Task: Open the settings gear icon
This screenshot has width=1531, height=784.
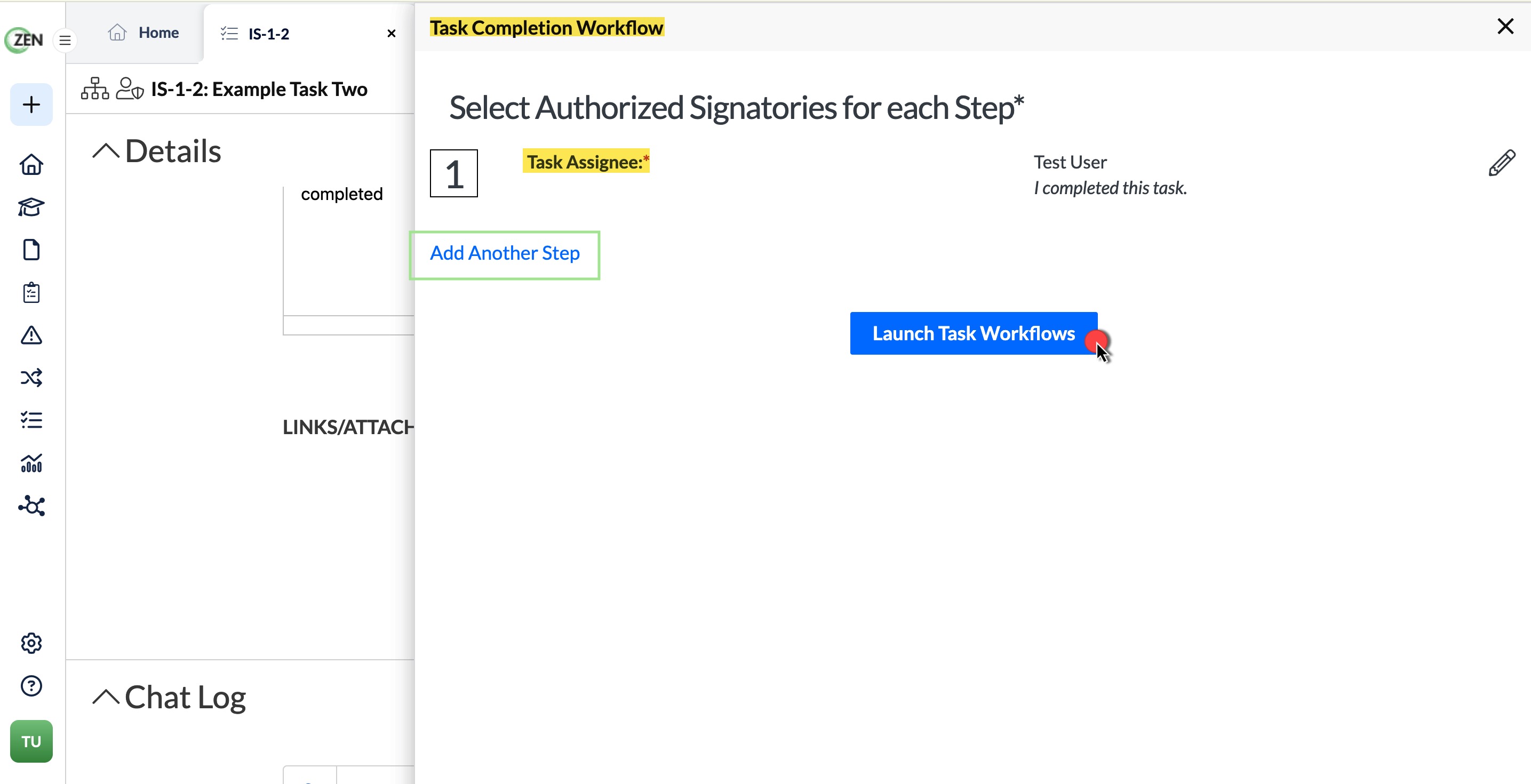Action: pos(31,643)
